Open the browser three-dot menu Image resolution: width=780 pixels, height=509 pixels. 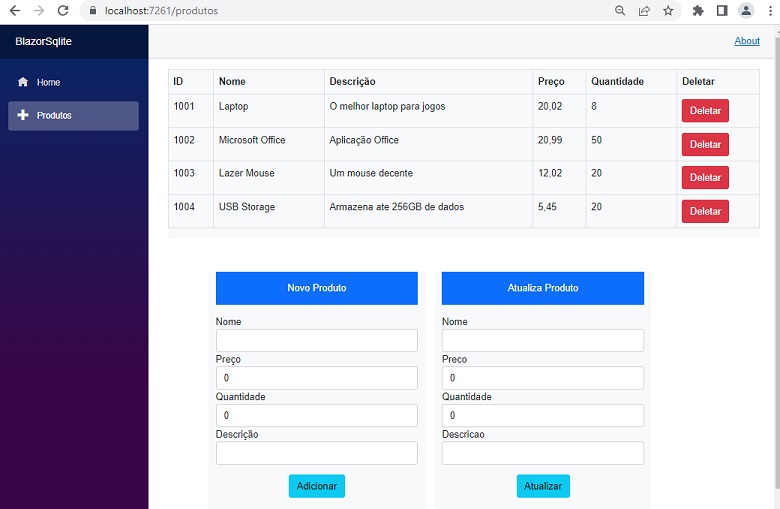tap(770, 10)
